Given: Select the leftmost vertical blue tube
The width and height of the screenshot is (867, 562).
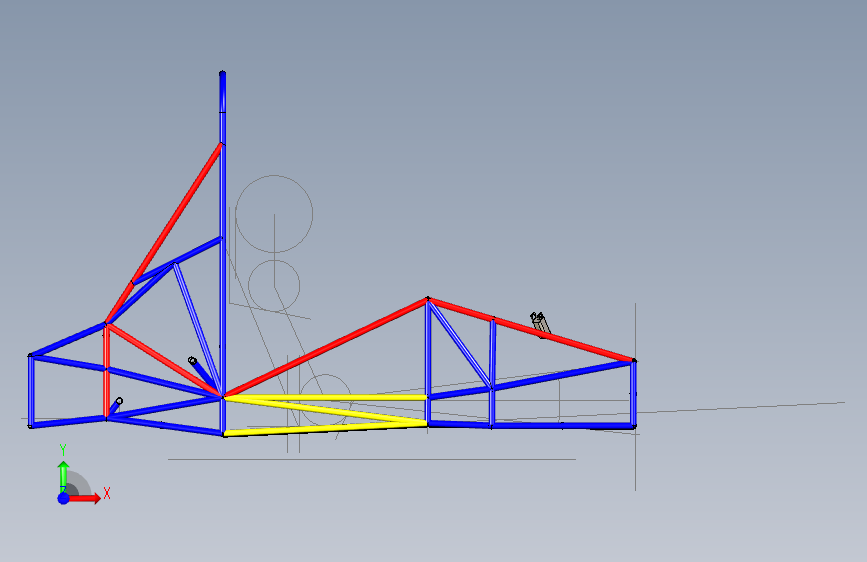Looking at the screenshot, I should [x=31, y=391].
